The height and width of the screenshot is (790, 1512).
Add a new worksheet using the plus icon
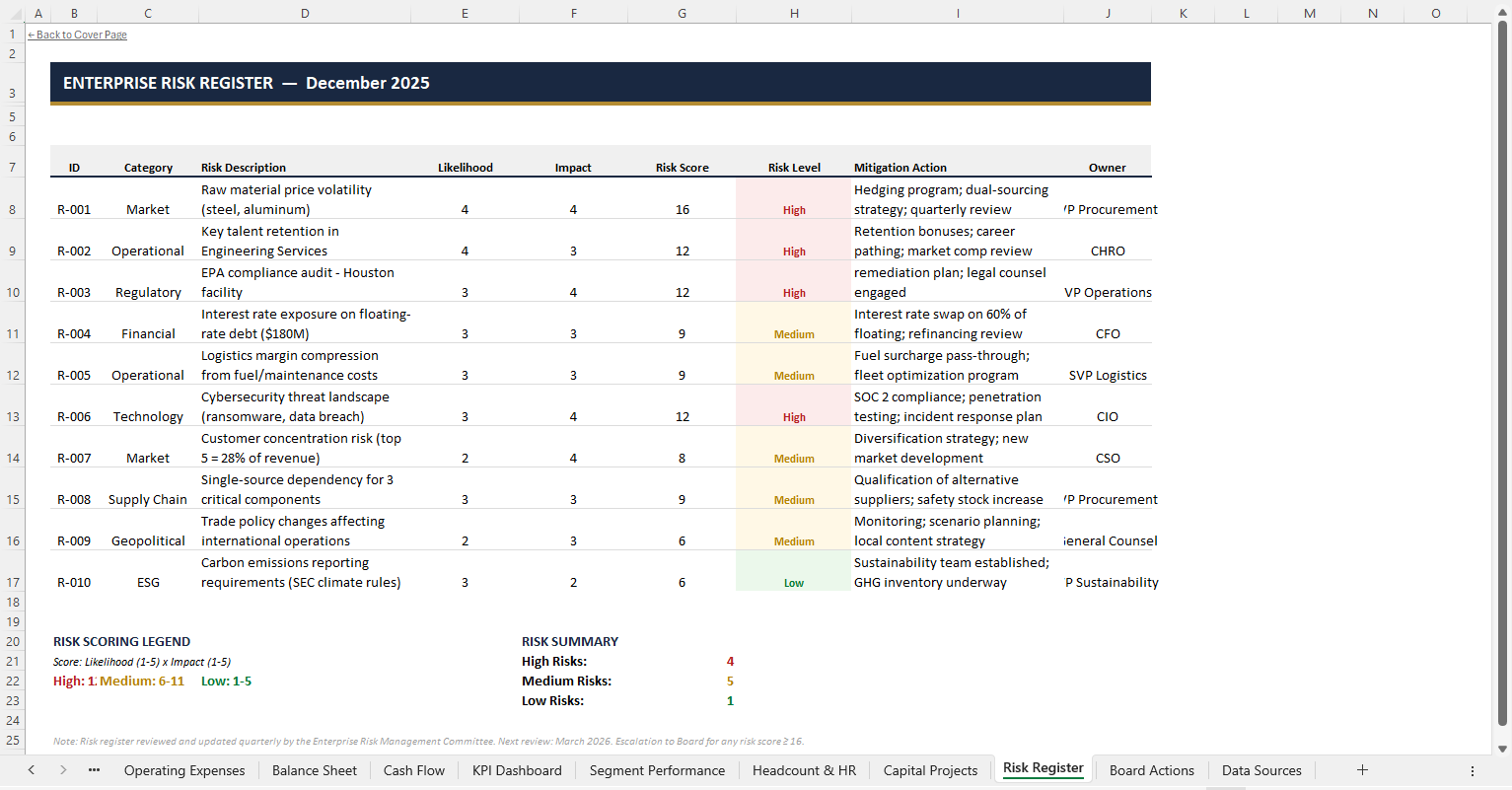click(1362, 769)
